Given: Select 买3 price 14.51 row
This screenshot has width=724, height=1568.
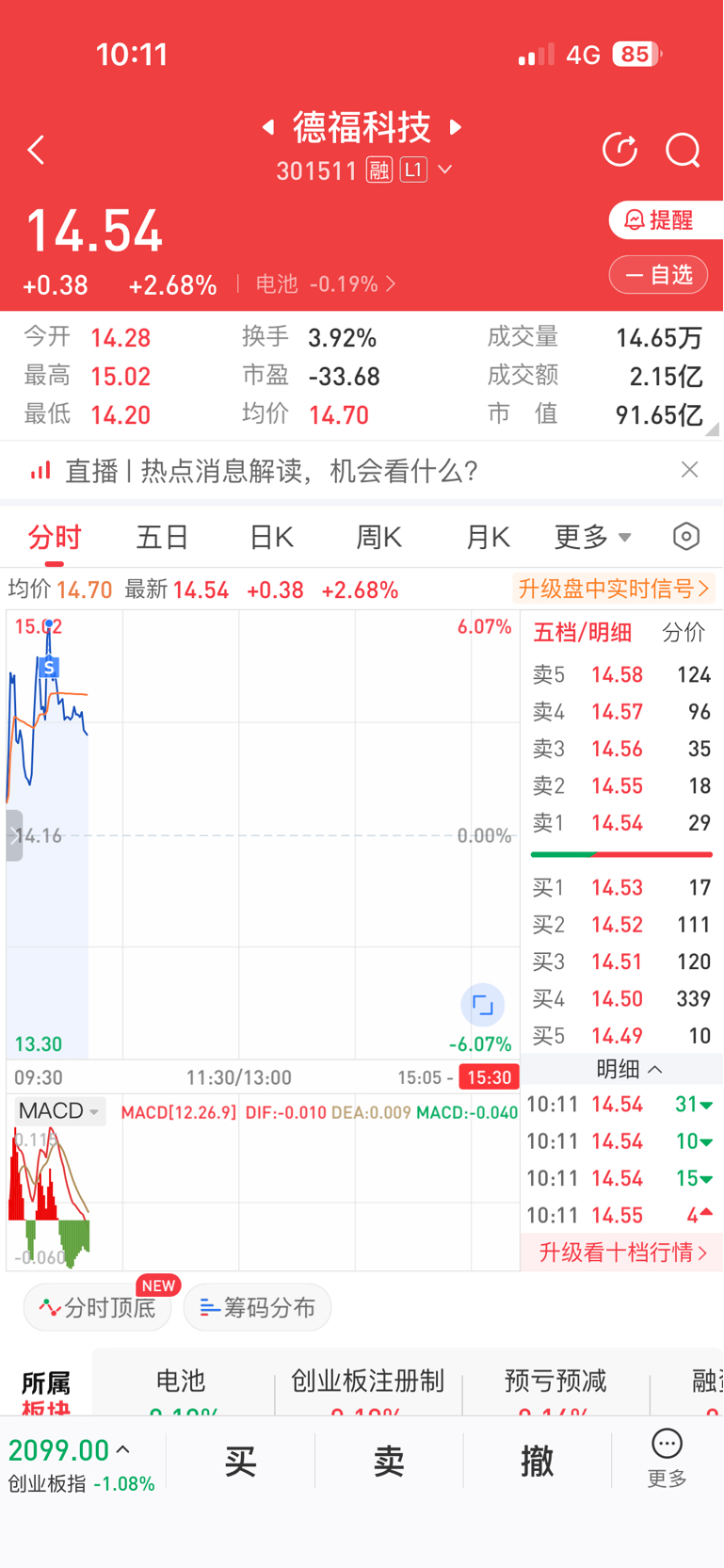Looking at the screenshot, I should point(621,962).
